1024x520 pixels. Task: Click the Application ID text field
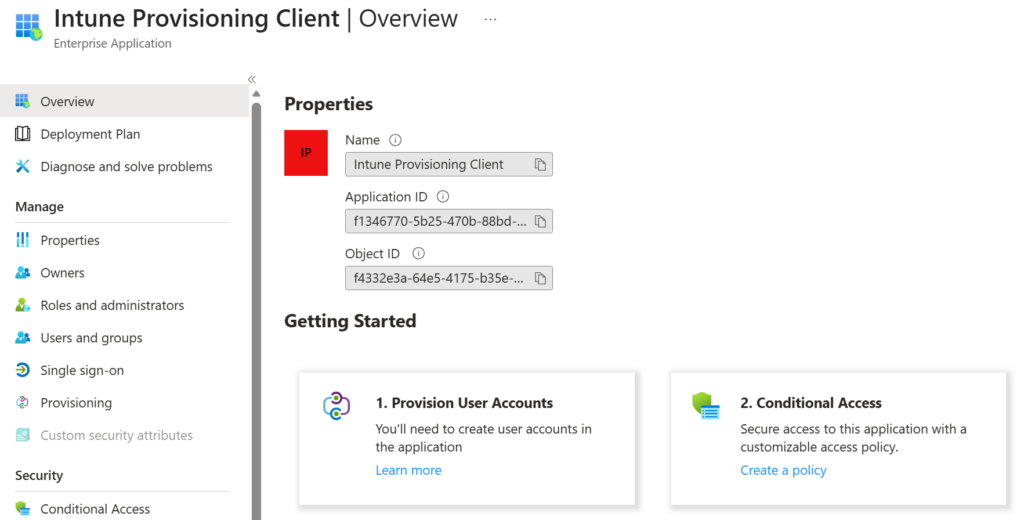click(436, 221)
